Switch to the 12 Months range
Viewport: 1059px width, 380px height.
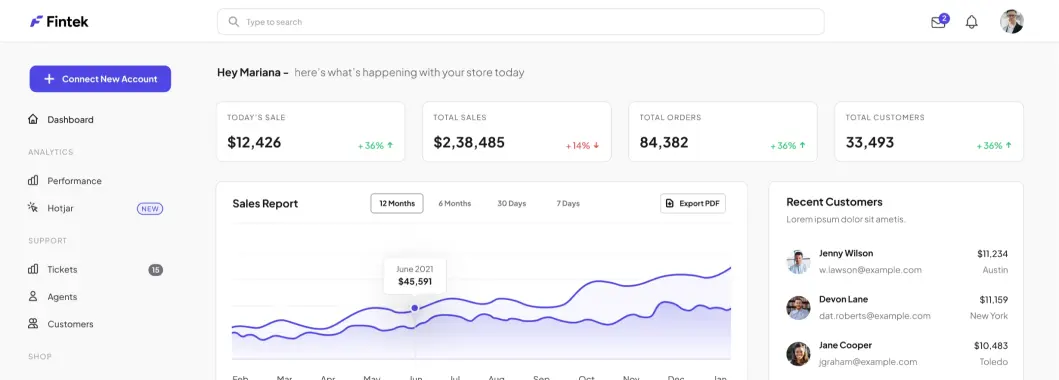(x=397, y=203)
